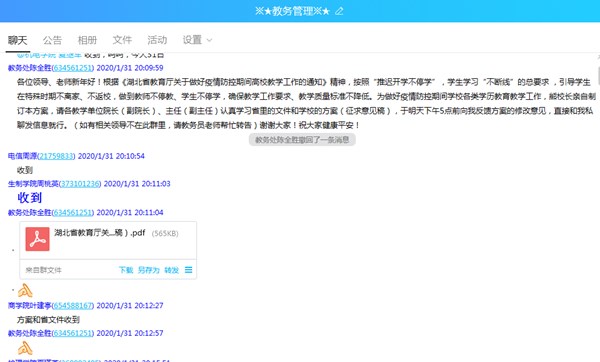Click the large blue 收到 message
The image size is (600, 362).
click(x=29, y=198)
